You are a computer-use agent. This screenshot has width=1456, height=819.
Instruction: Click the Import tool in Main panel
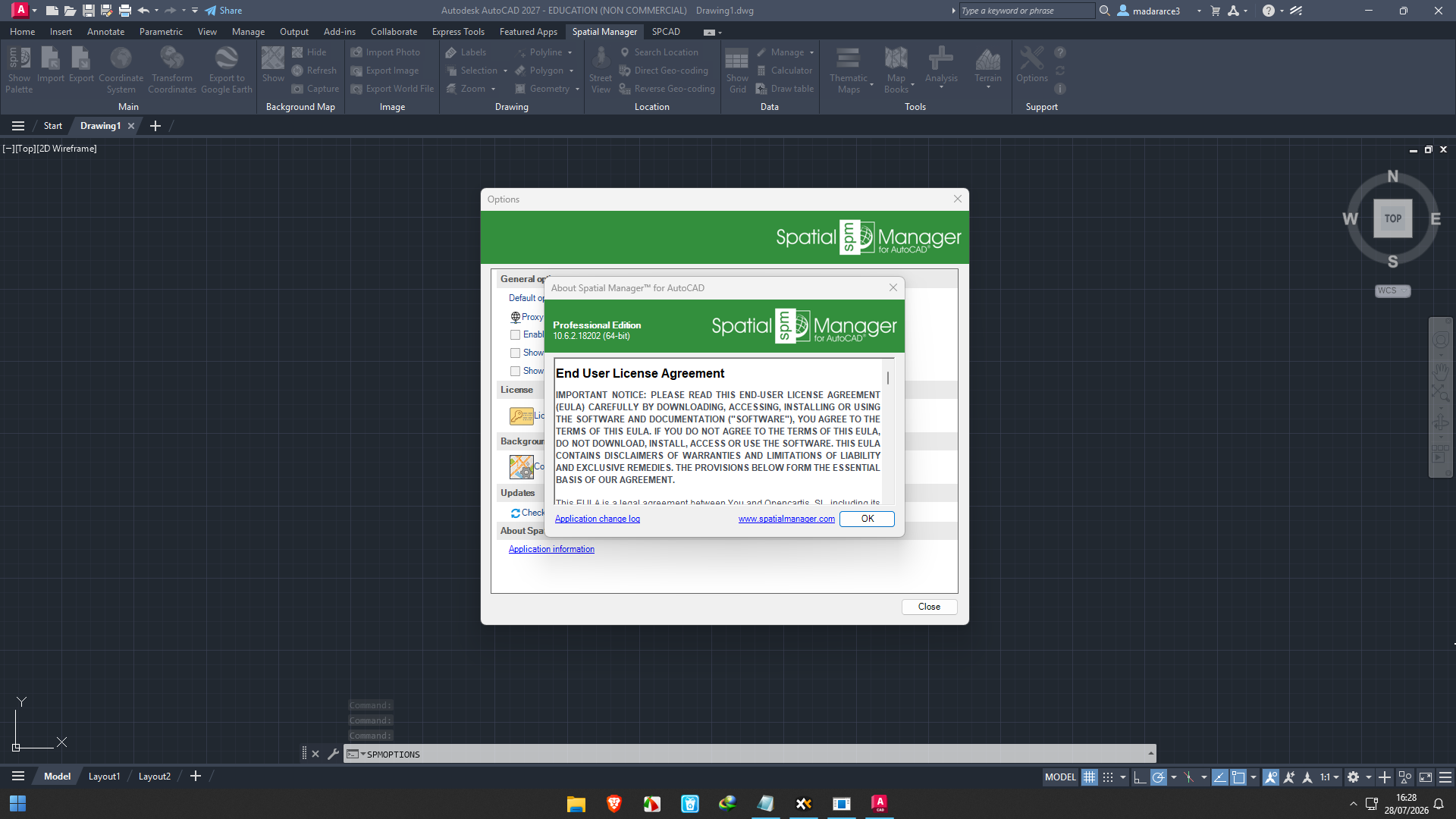point(50,65)
